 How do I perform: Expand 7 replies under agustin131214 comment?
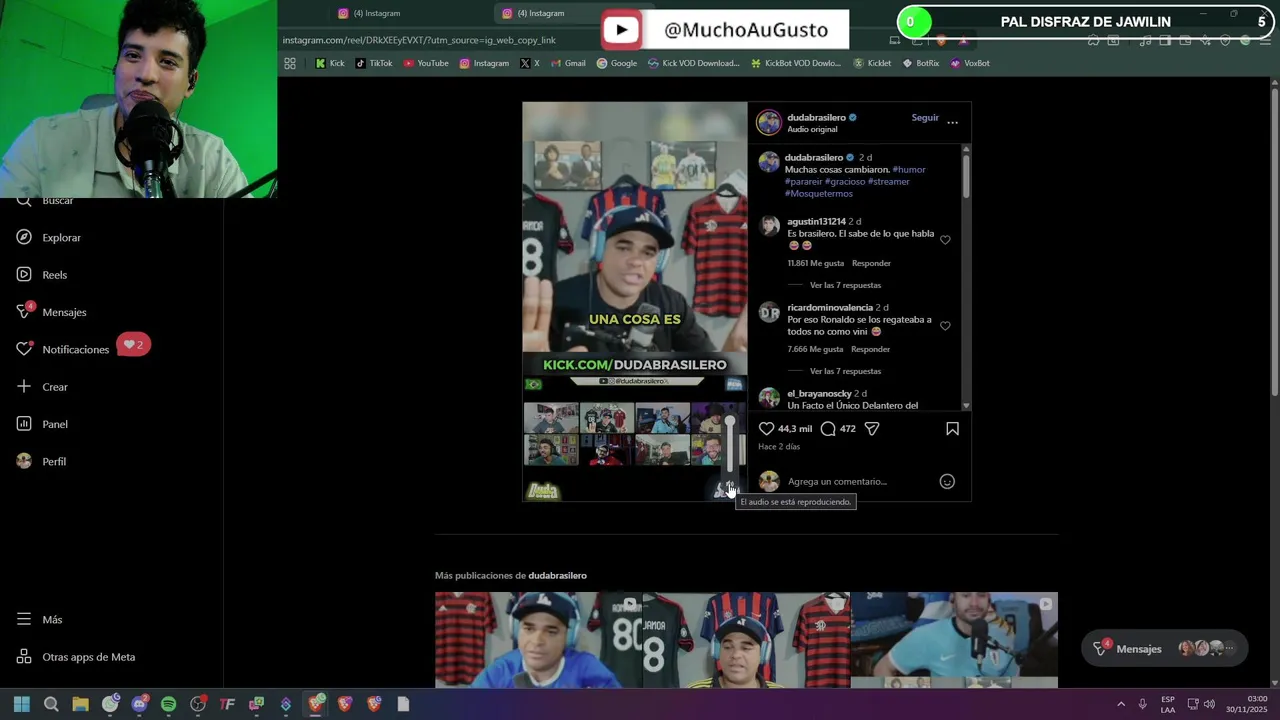coord(845,285)
